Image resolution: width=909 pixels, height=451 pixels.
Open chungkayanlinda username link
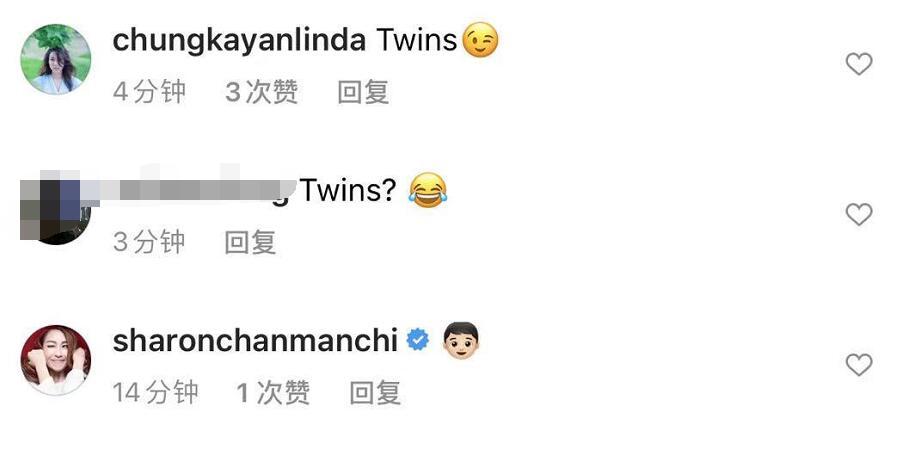239,41
